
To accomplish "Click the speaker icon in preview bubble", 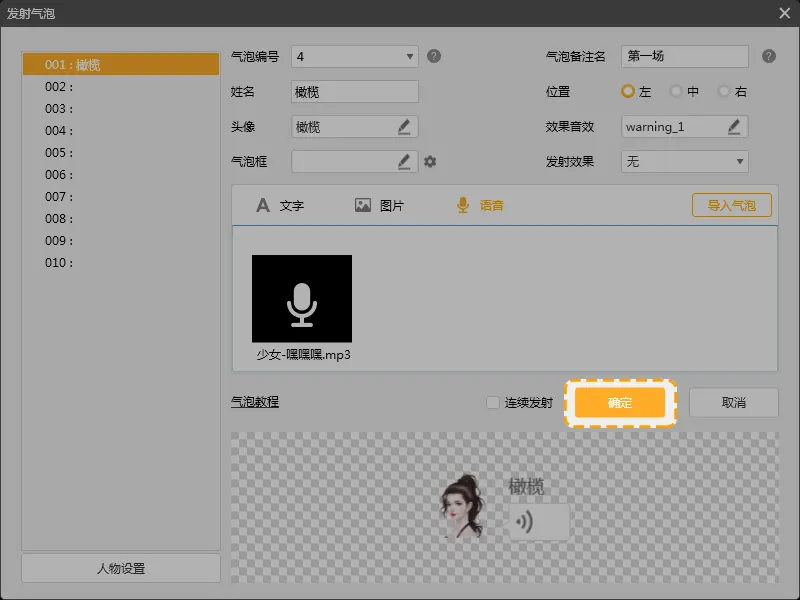I will (525, 521).
